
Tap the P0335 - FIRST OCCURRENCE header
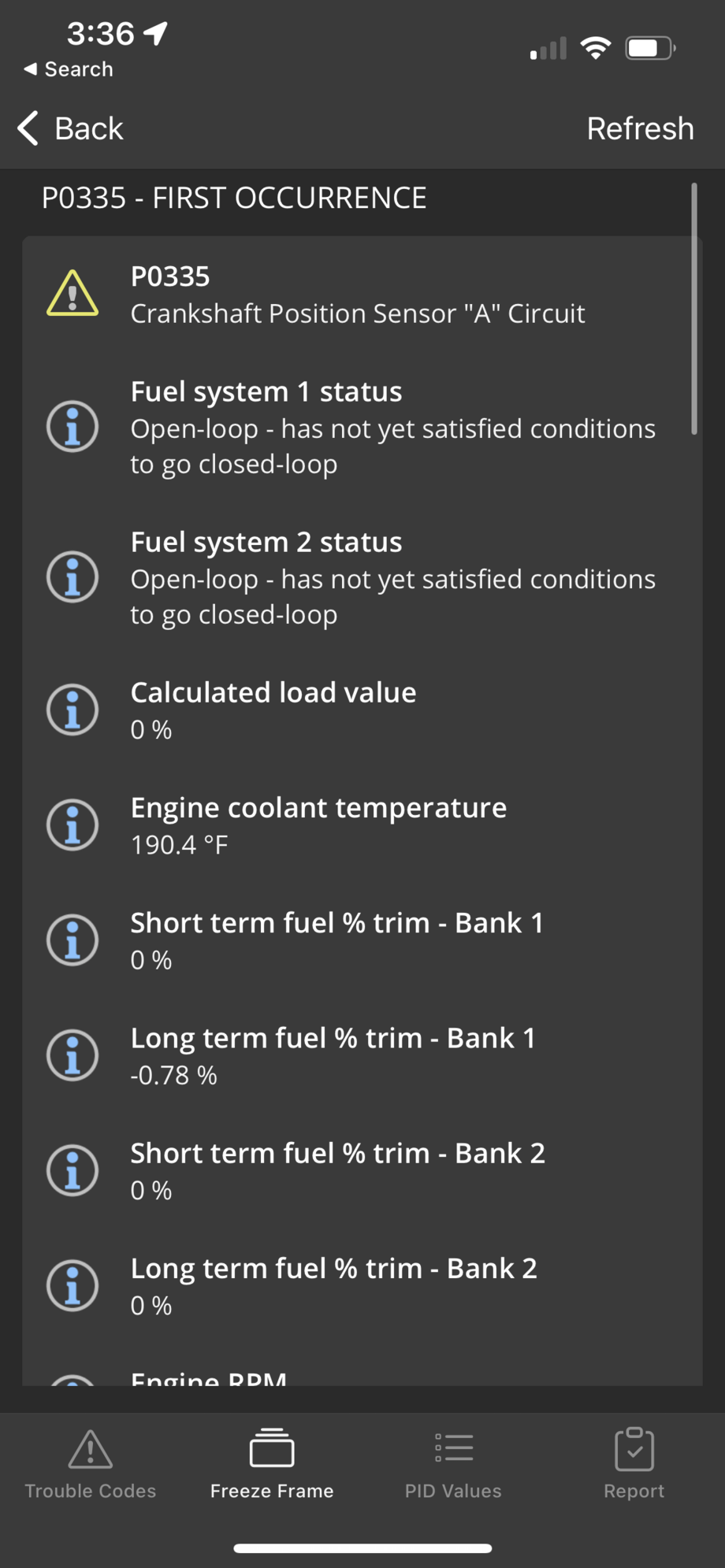pyautogui.click(x=234, y=198)
